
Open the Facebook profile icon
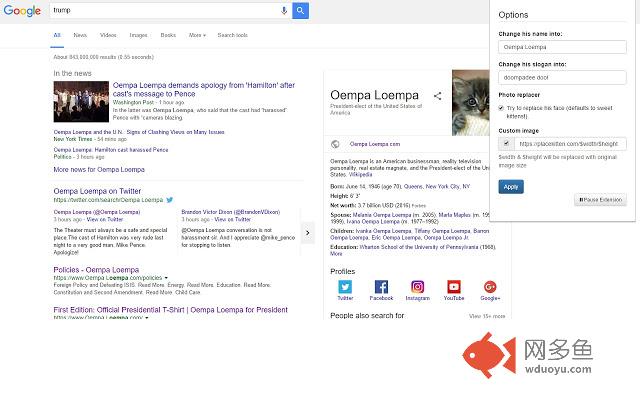[x=381, y=287]
